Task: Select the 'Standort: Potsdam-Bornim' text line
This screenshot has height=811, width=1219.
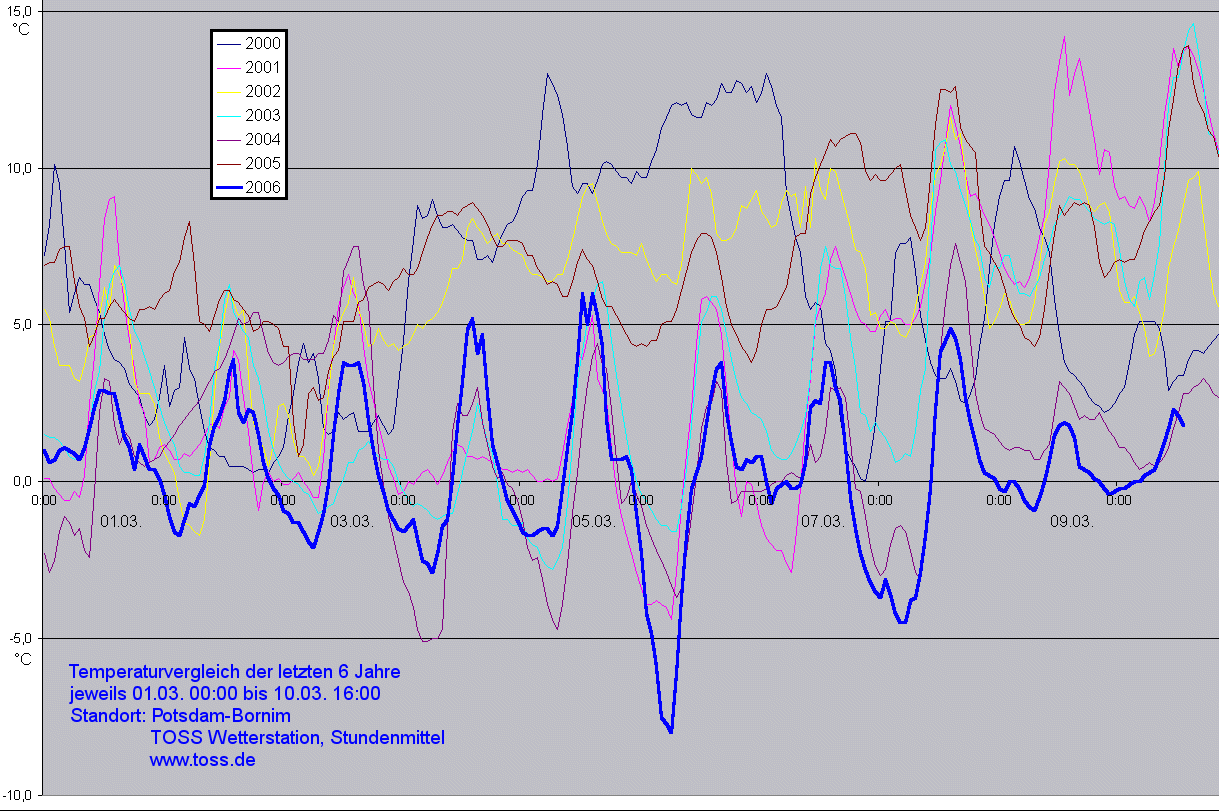Action: pos(180,715)
